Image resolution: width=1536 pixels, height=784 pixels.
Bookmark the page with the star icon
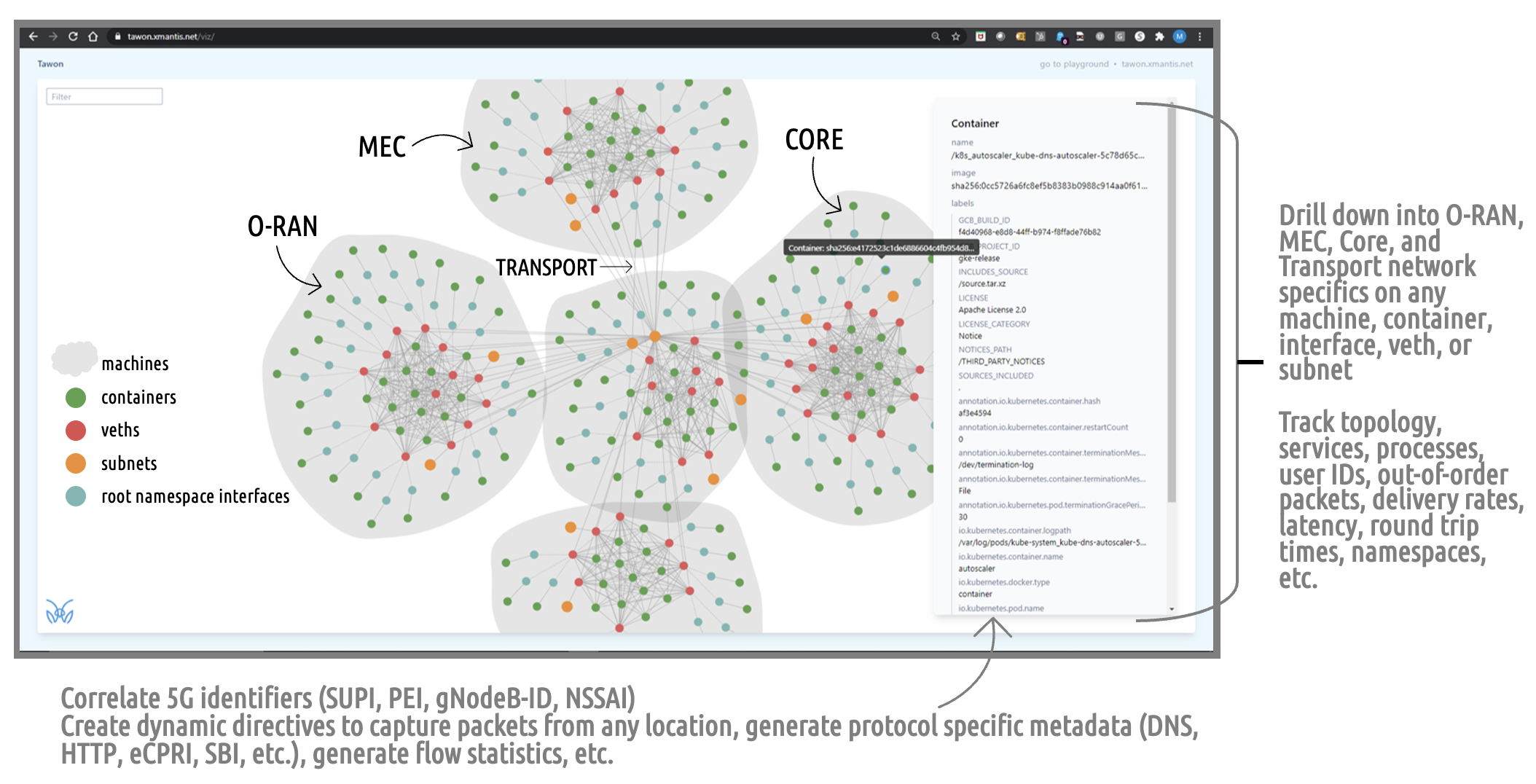pyautogui.click(x=956, y=36)
